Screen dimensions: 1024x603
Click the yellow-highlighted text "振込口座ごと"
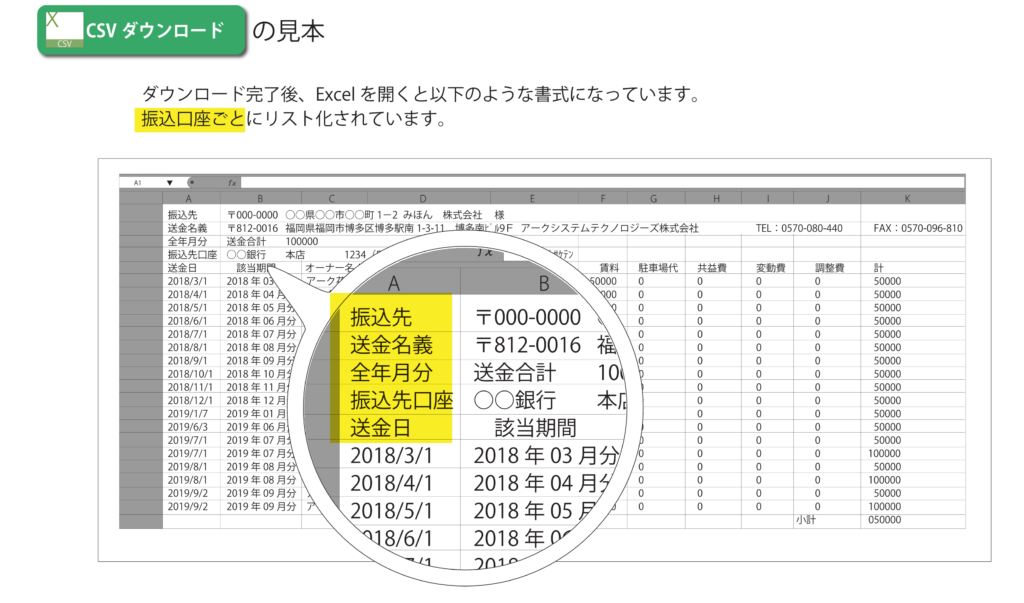tap(192, 120)
